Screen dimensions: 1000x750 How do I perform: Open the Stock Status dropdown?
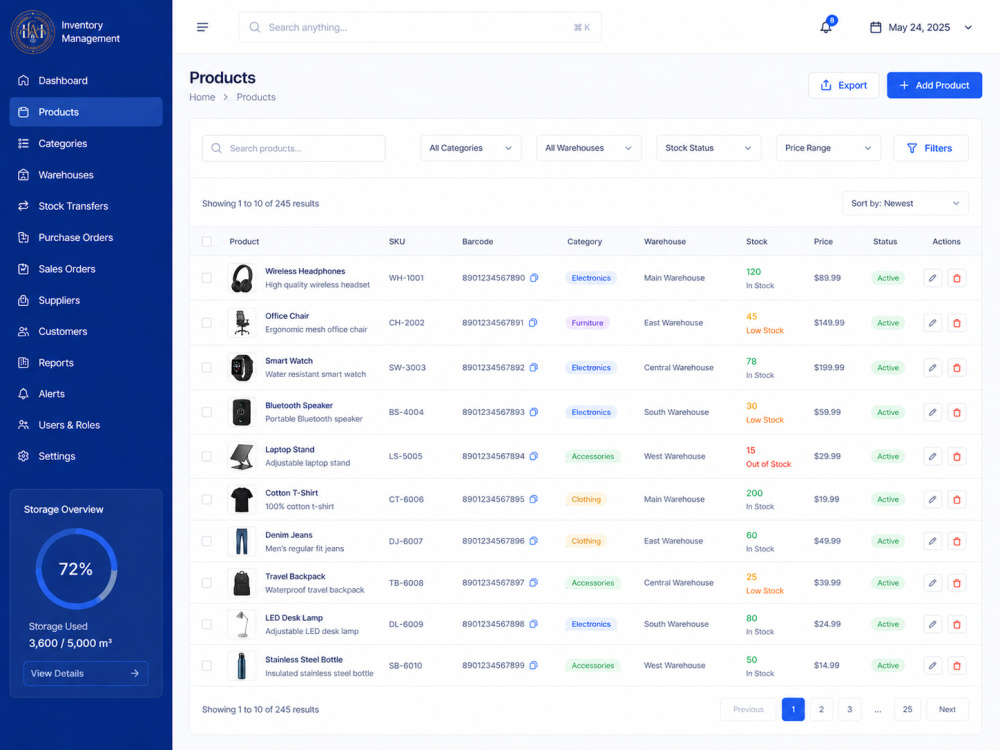709,148
